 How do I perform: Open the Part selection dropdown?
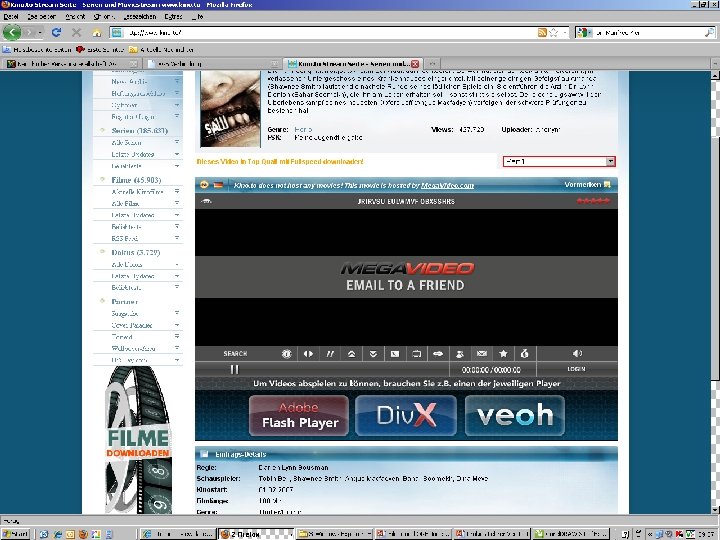[559, 161]
